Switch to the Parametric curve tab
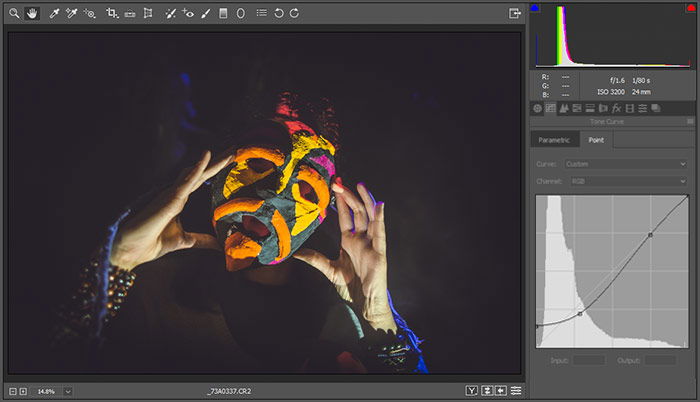 [554, 140]
